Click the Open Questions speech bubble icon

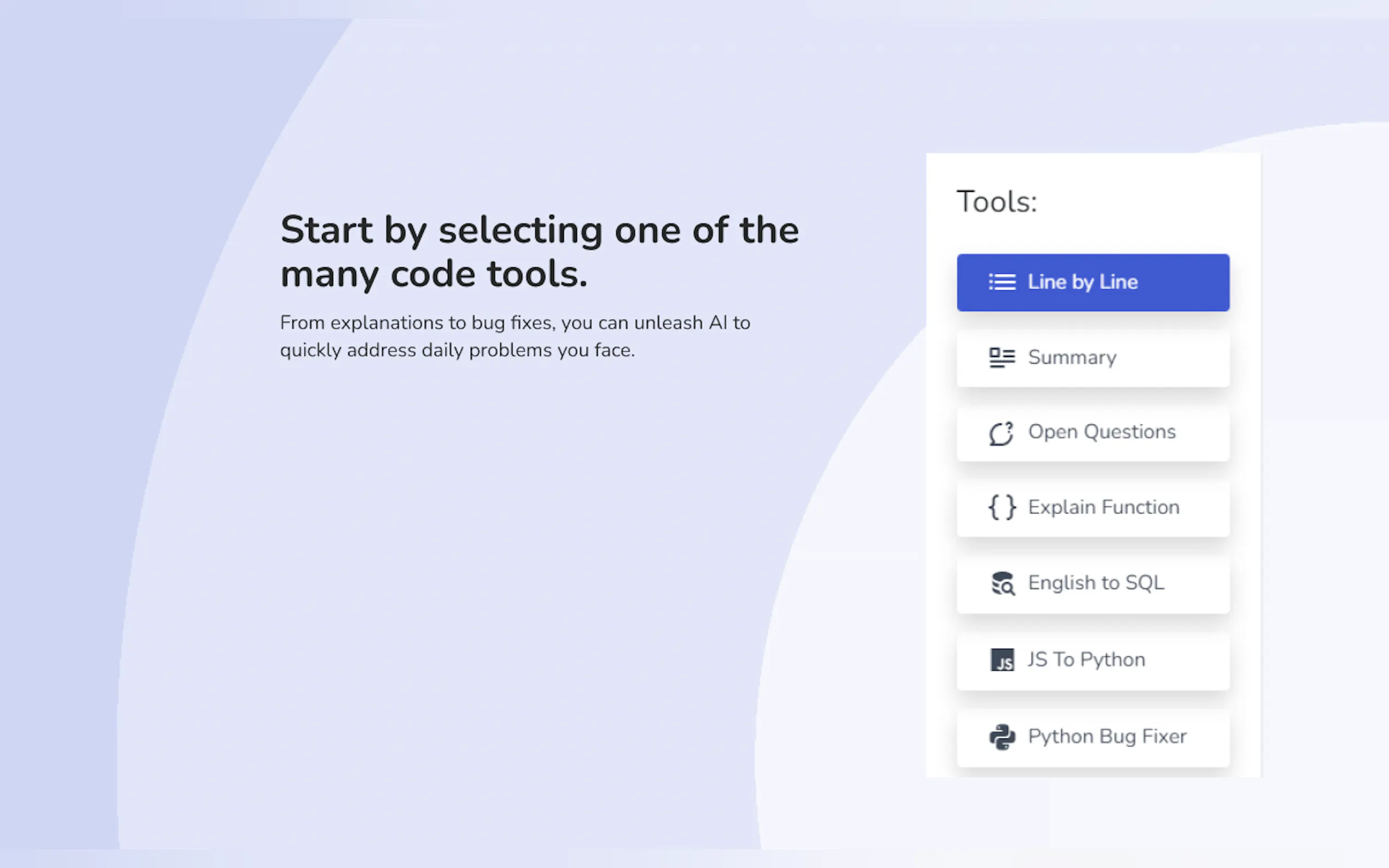click(x=1001, y=433)
